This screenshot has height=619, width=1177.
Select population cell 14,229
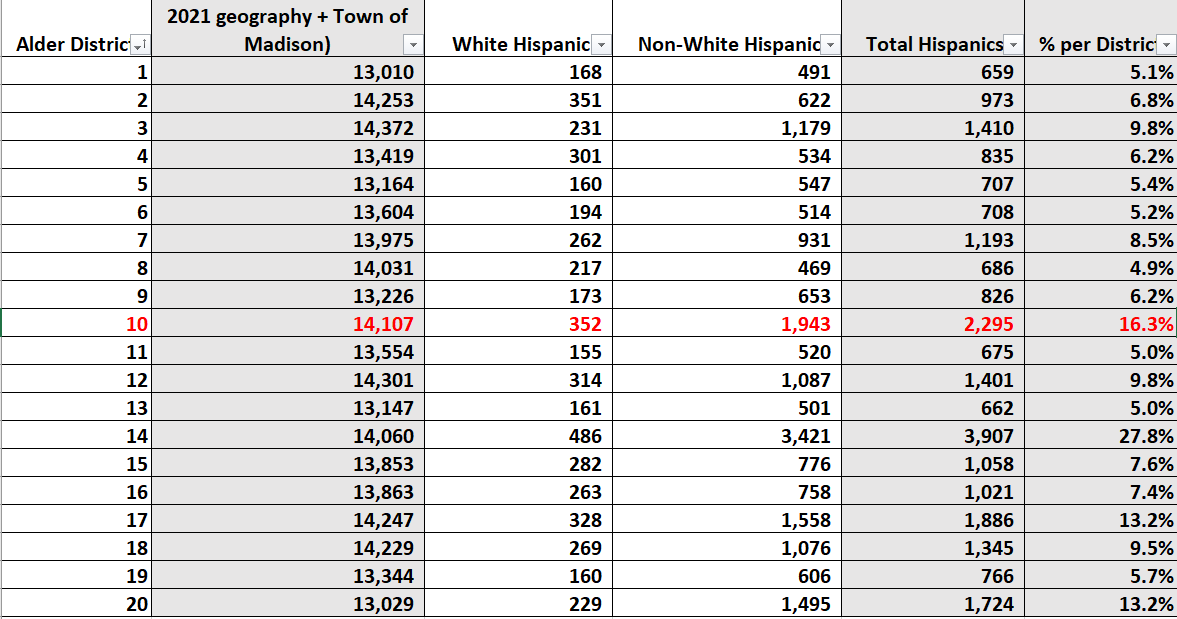288,548
